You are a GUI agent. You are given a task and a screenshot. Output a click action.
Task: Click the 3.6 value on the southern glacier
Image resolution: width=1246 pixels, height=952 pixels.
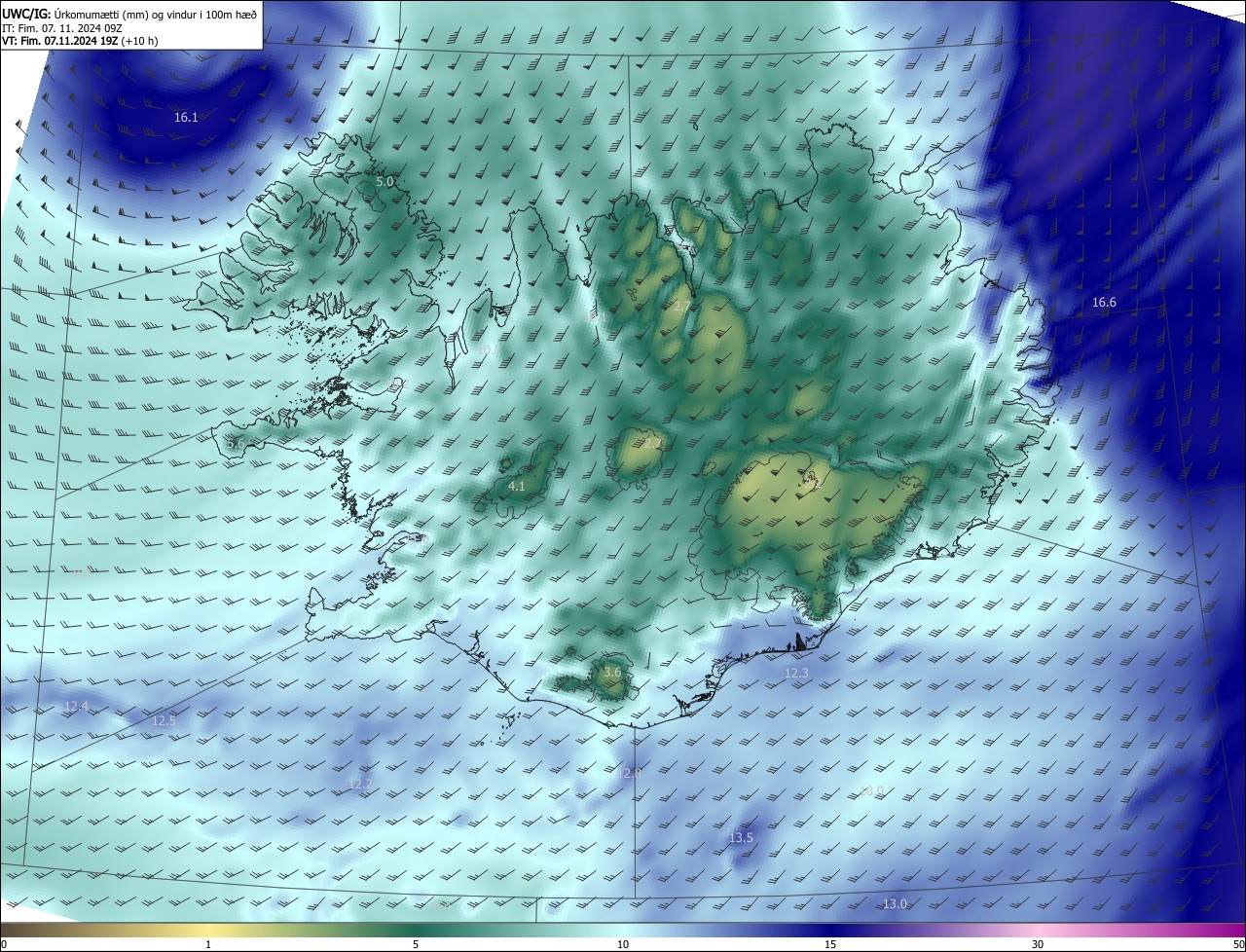612,673
